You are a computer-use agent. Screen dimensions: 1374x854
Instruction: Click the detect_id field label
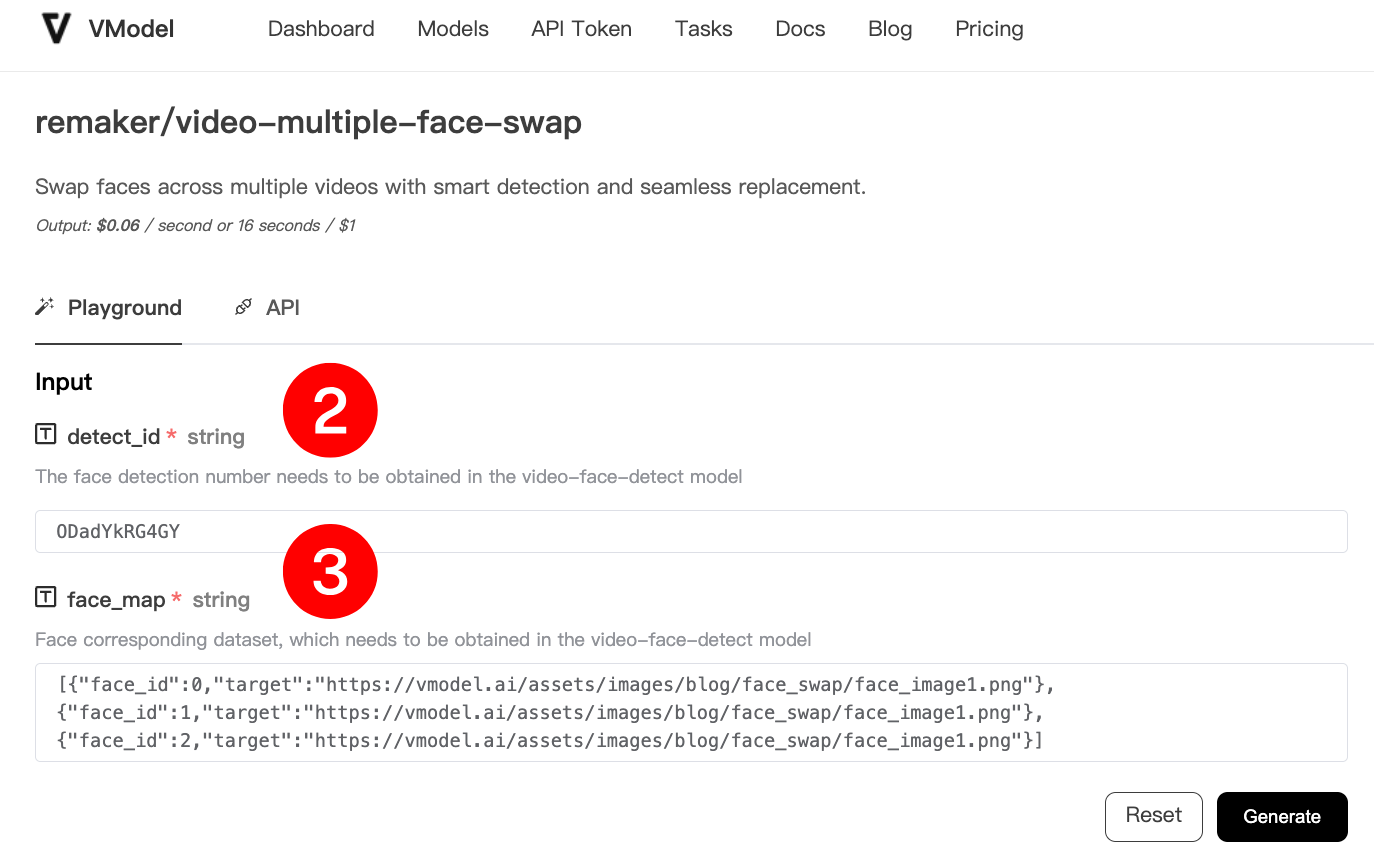point(114,437)
